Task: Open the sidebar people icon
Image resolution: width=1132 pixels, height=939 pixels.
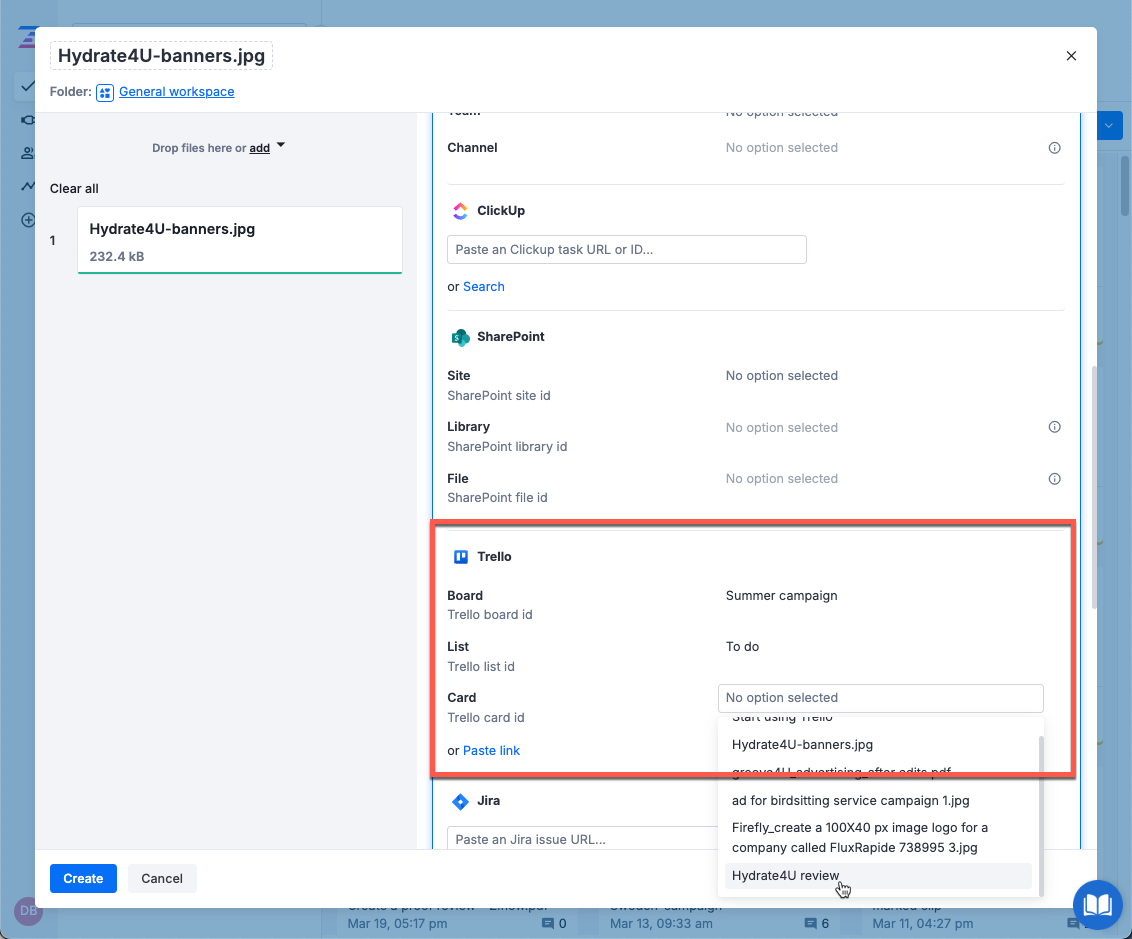Action: 28,153
